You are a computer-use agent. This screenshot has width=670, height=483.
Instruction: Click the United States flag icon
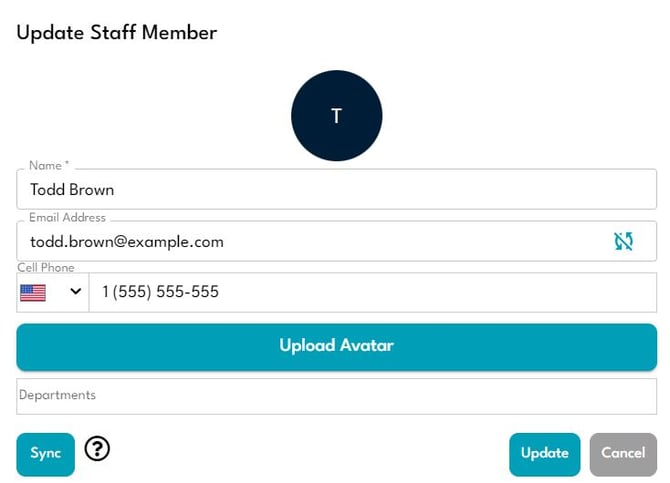pos(33,293)
